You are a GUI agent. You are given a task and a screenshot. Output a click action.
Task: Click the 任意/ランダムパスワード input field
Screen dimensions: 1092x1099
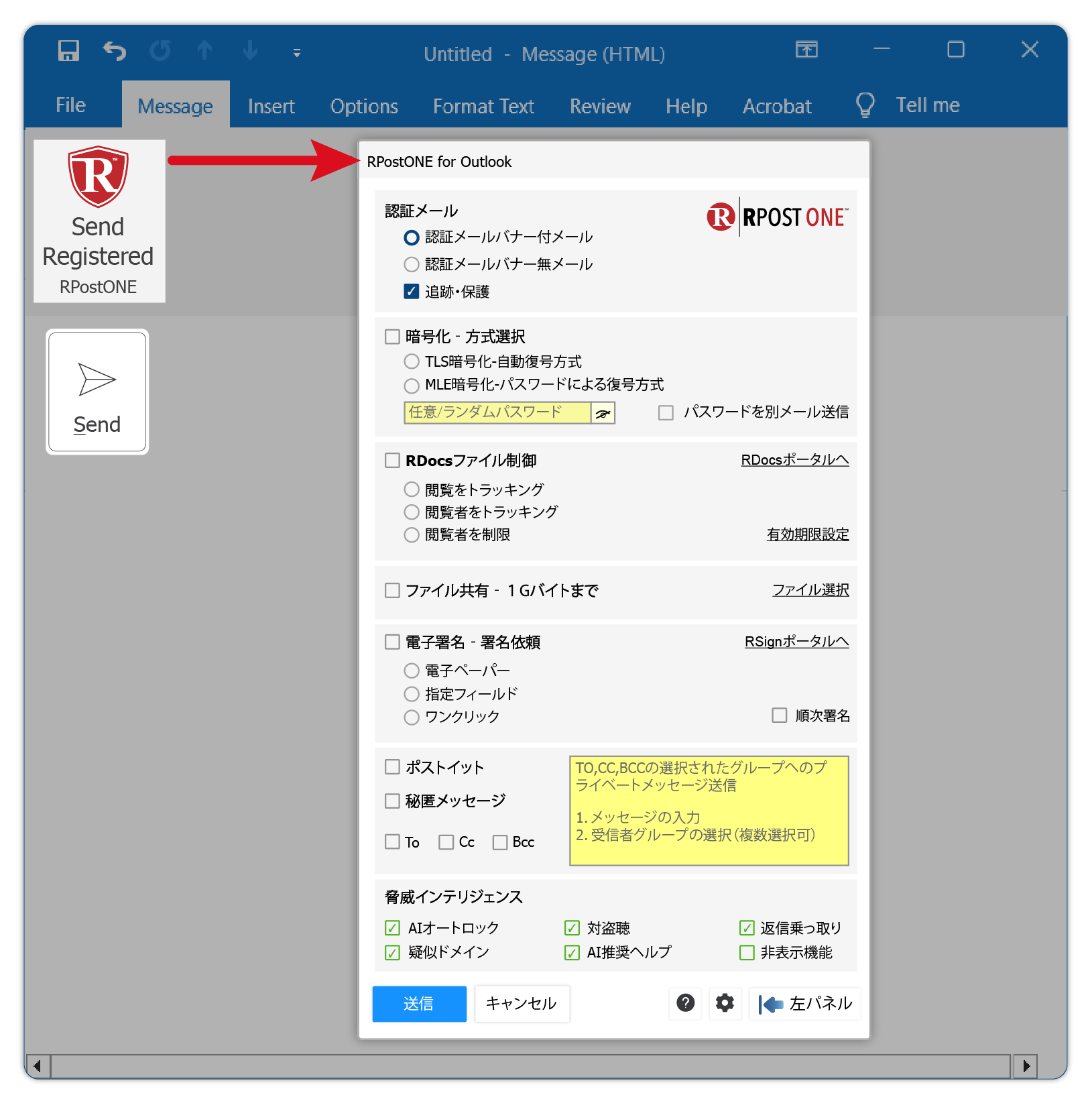497,413
